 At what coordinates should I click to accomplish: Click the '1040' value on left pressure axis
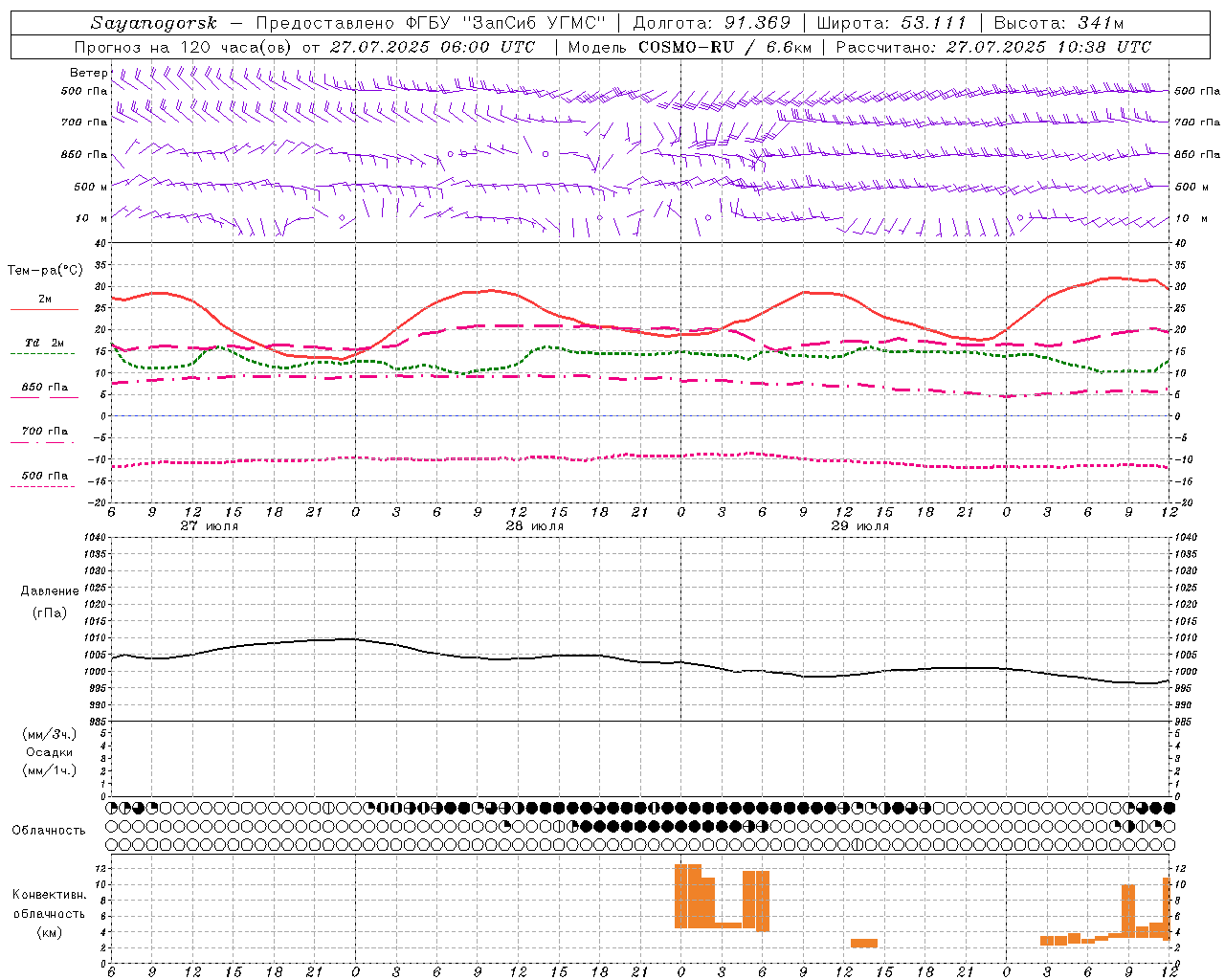coord(94,538)
